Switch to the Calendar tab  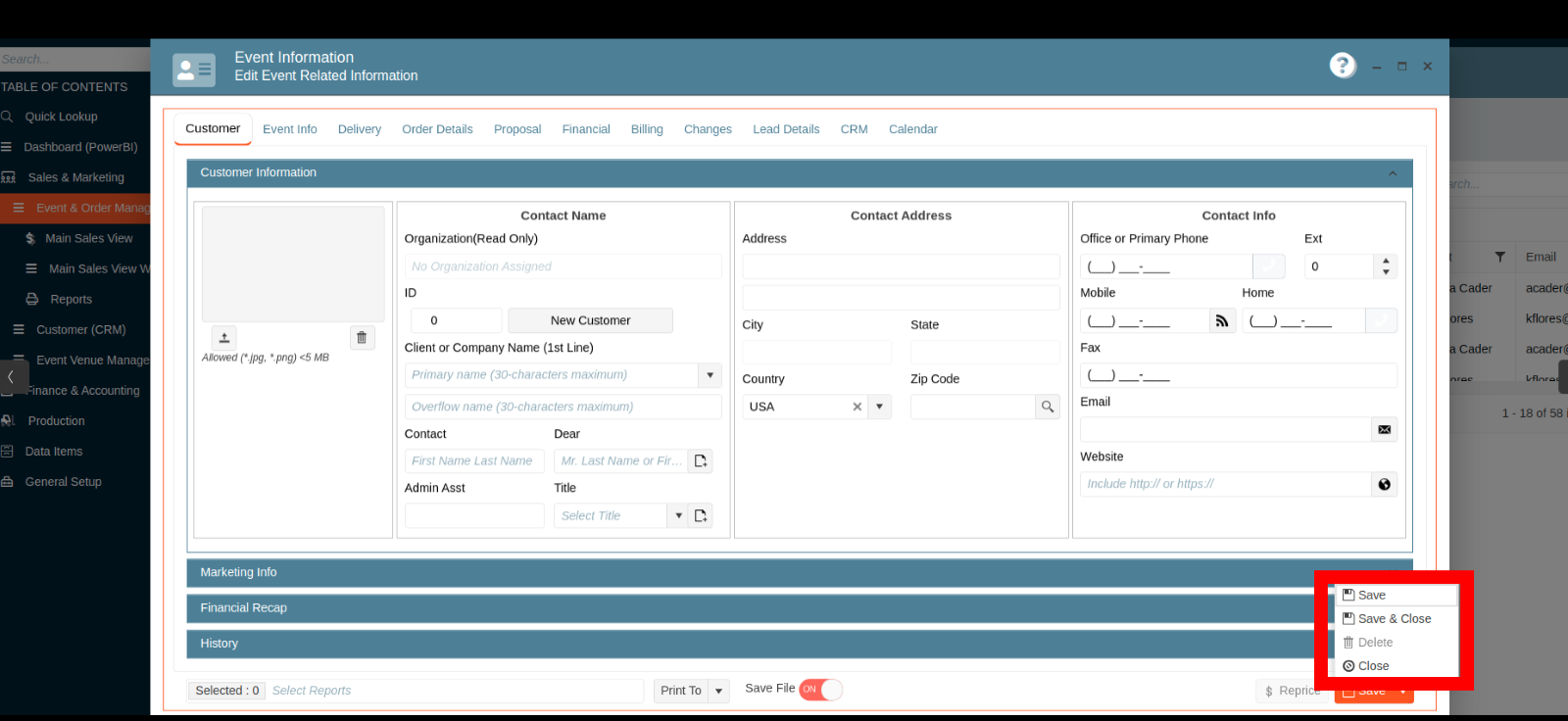click(913, 129)
